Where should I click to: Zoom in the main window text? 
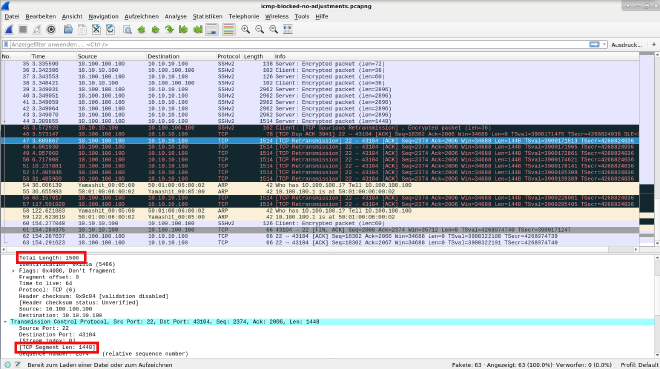click(x=245, y=29)
